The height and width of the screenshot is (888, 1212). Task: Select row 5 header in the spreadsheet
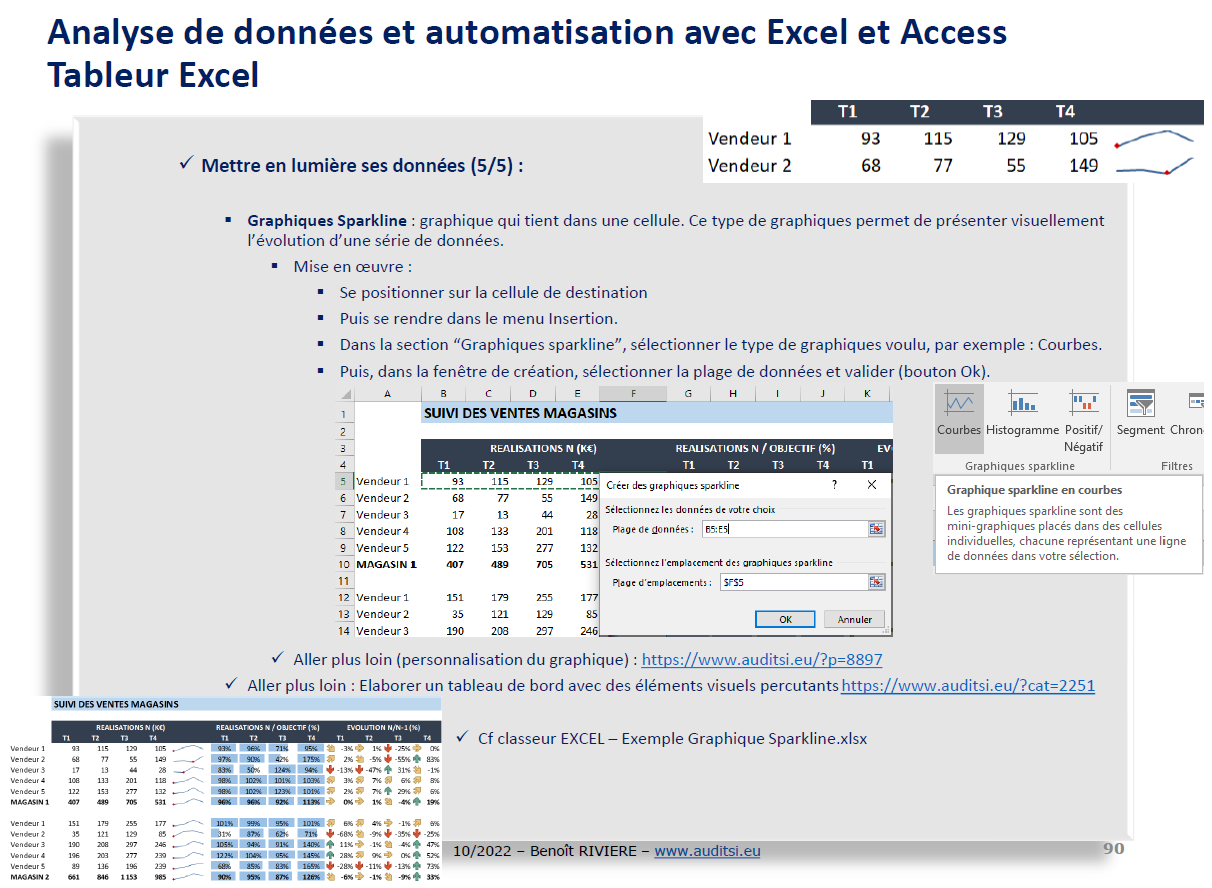pyautogui.click(x=343, y=481)
